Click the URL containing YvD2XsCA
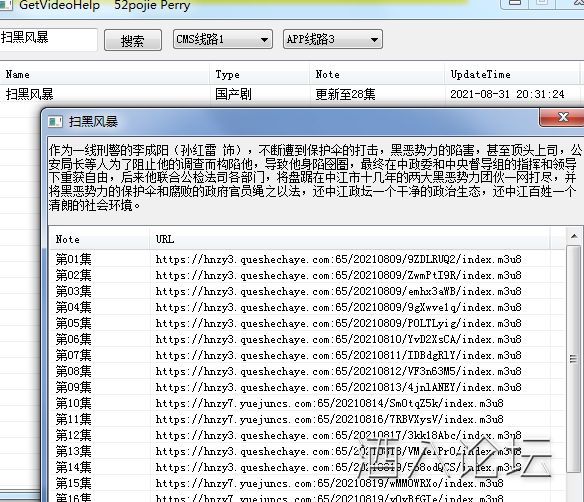584x502 pixels. pyautogui.click(x=339, y=339)
